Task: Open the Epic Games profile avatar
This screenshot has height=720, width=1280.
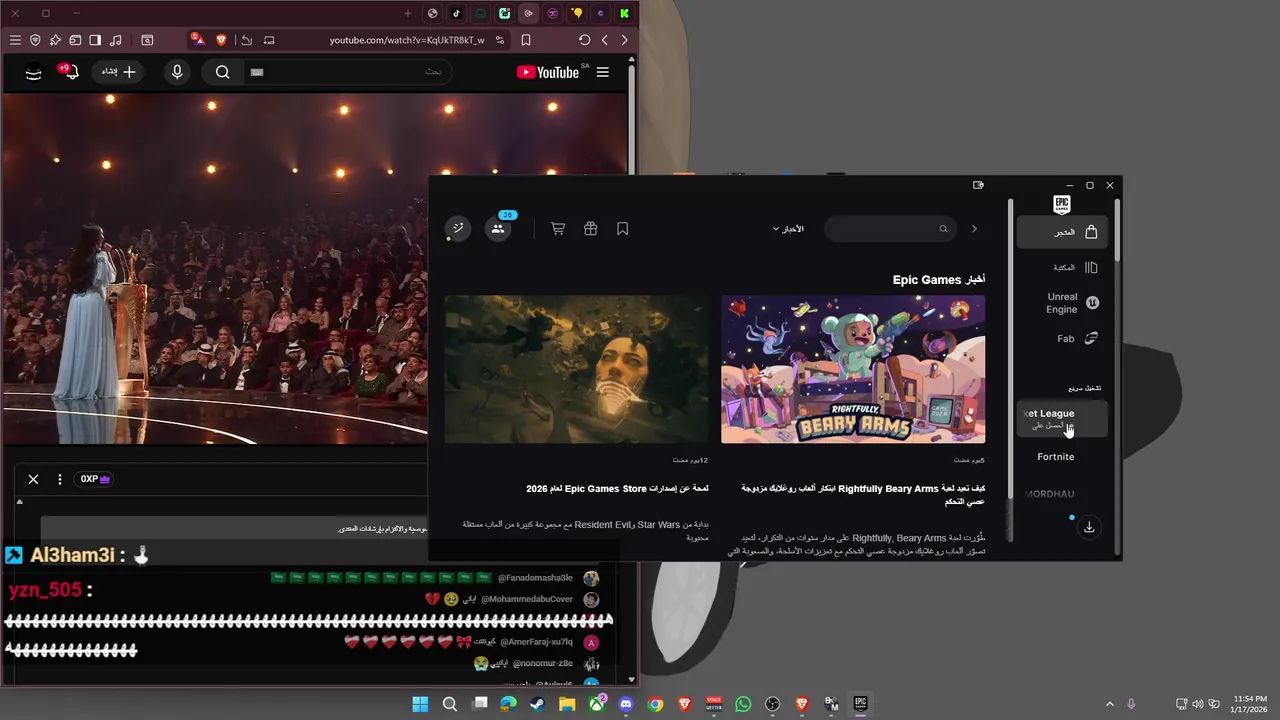Action: pyautogui.click(x=457, y=229)
